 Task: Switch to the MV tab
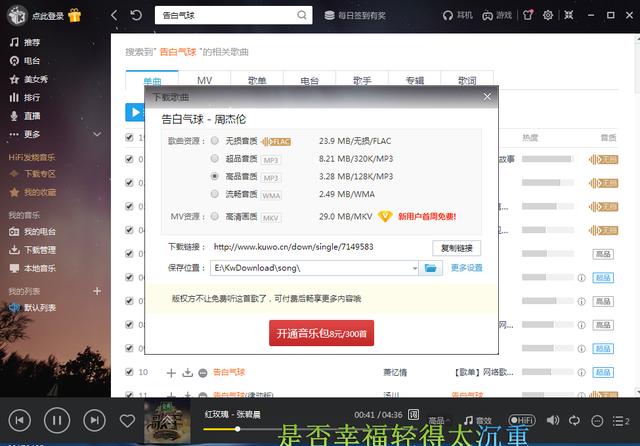click(204, 80)
